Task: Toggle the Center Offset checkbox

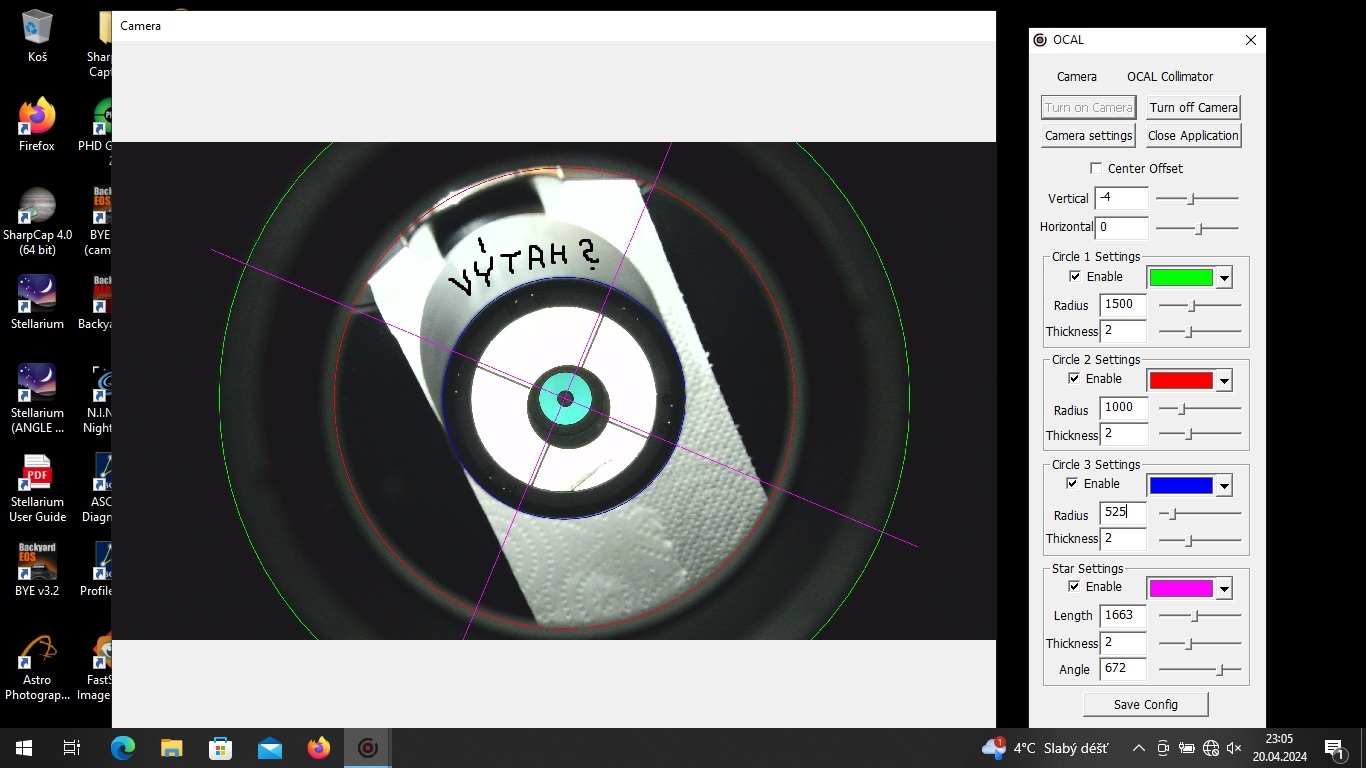Action: pos(1096,168)
